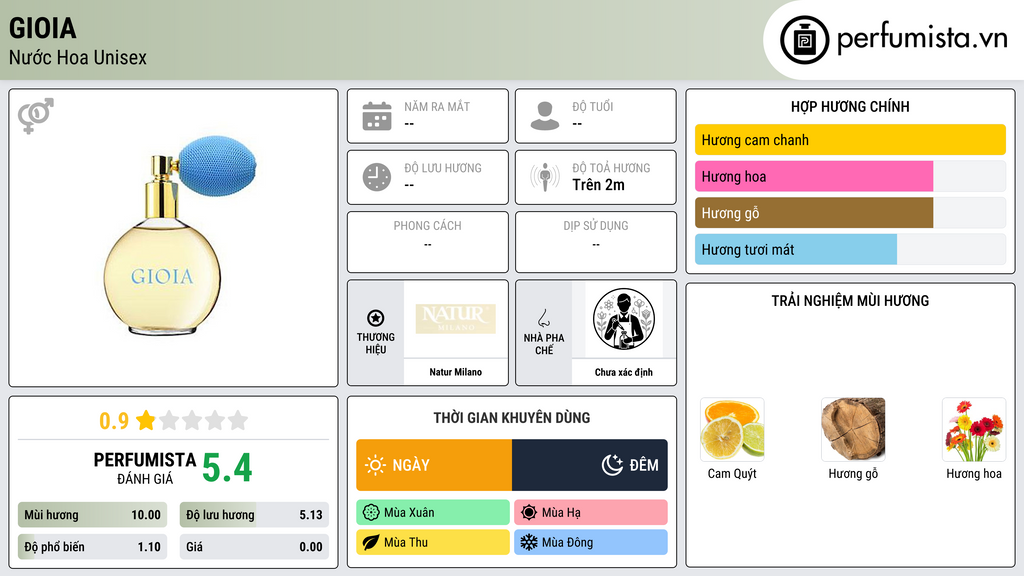This screenshot has width=1024, height=576.
Task: Click the moon icon in Đêm
Action: coord(612,465)
